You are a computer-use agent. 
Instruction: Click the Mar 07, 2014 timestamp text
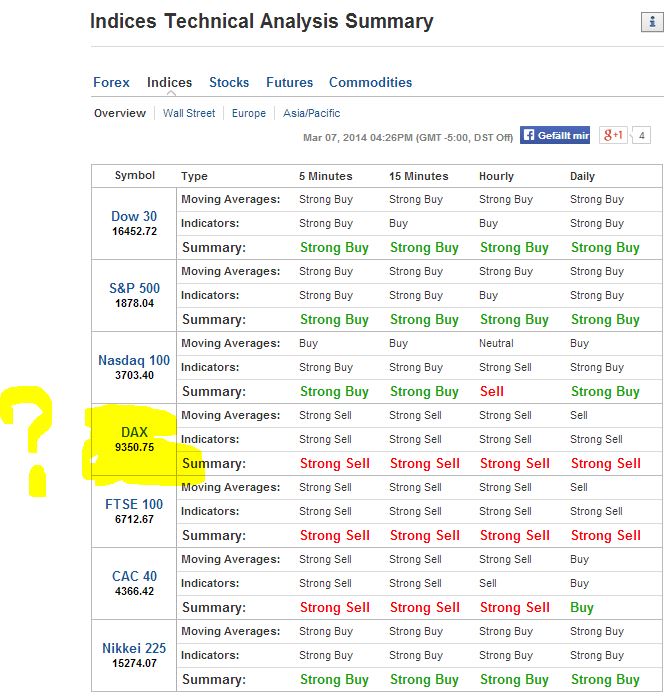pos(407,137)
